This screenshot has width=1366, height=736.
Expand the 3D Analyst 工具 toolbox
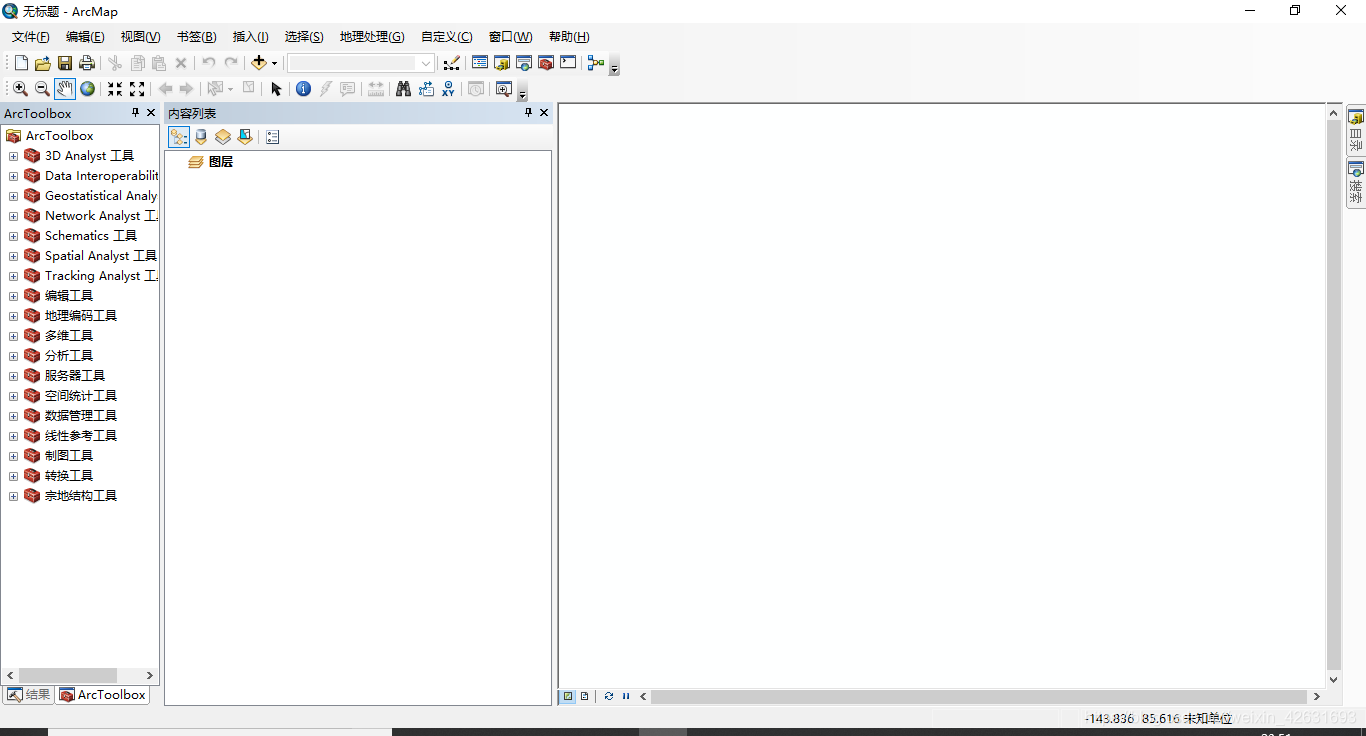coord(13,156)
